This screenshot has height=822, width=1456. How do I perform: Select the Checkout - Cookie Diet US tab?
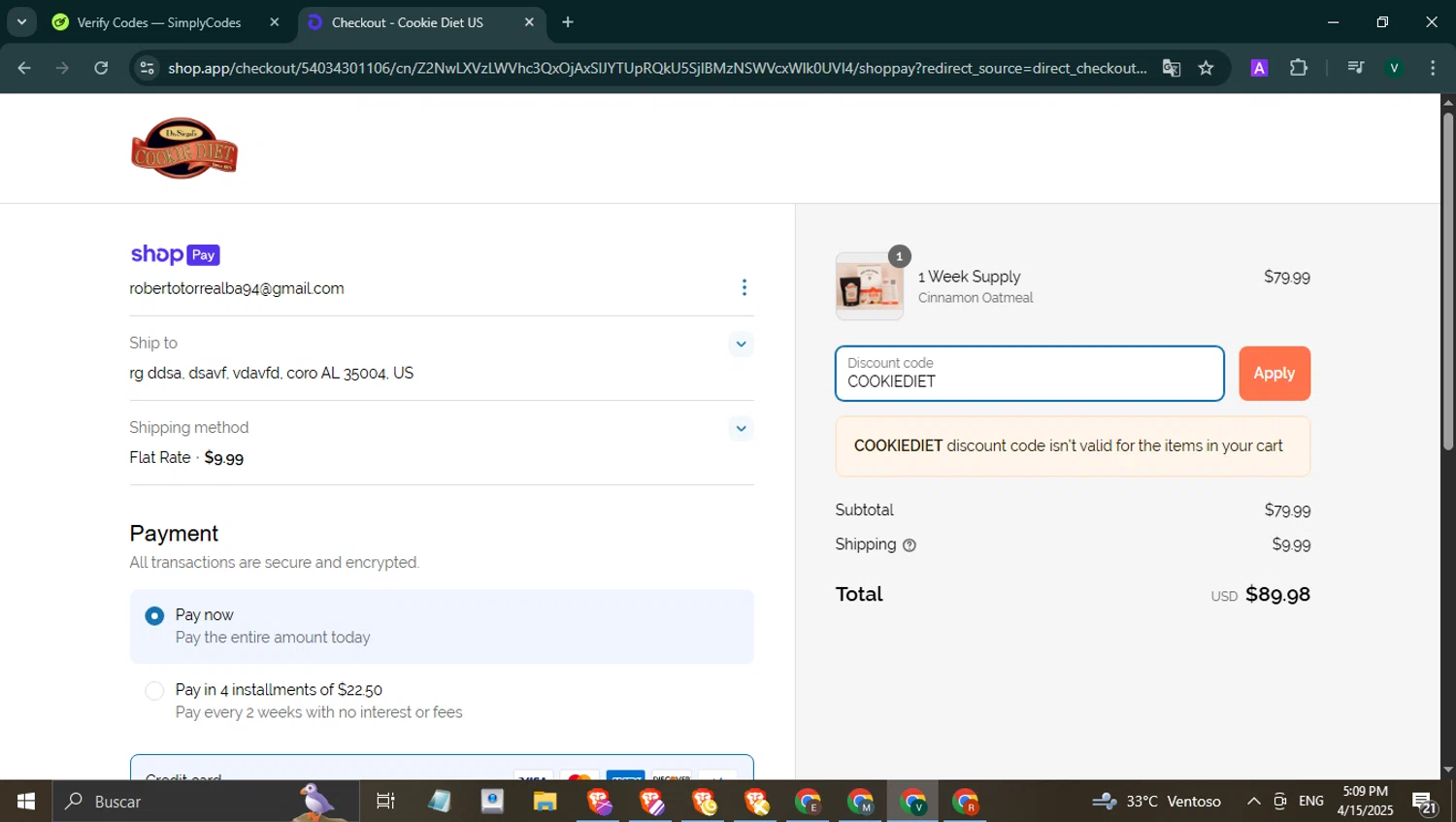point(407,22)
